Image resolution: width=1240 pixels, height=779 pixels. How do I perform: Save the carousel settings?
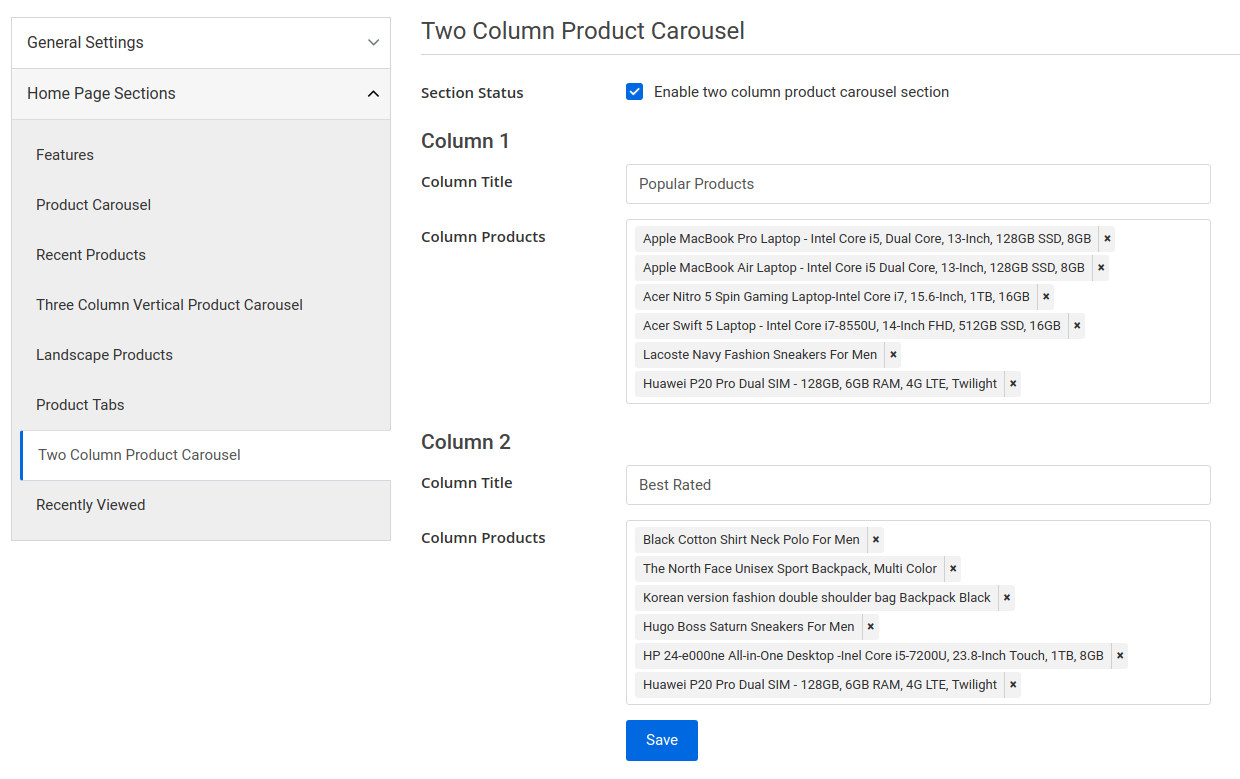[661, 740]
